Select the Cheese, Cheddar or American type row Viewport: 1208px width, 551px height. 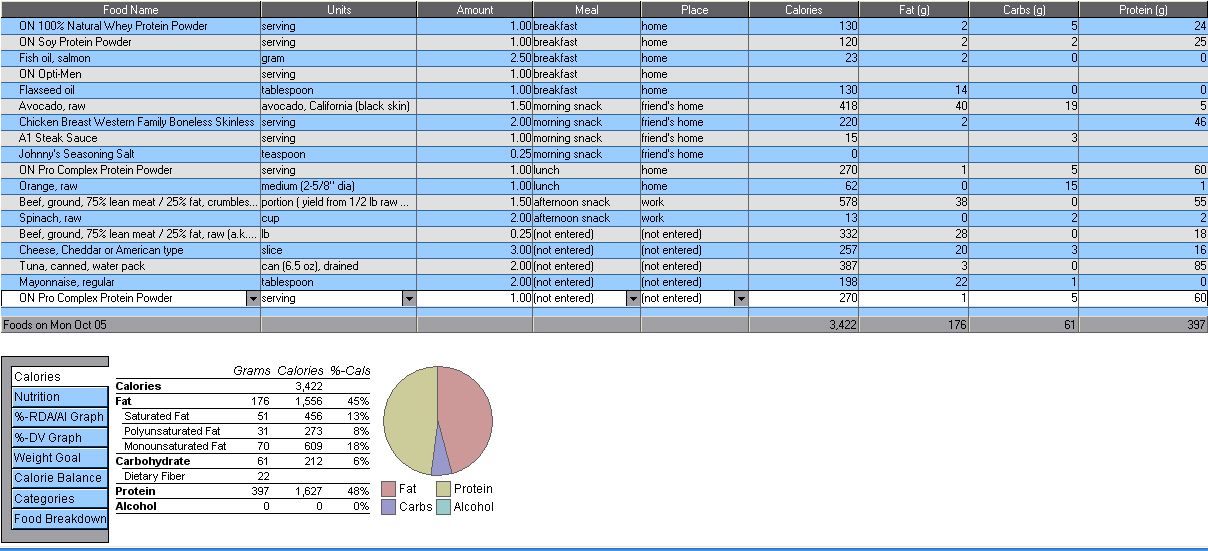tap(604, 250)
